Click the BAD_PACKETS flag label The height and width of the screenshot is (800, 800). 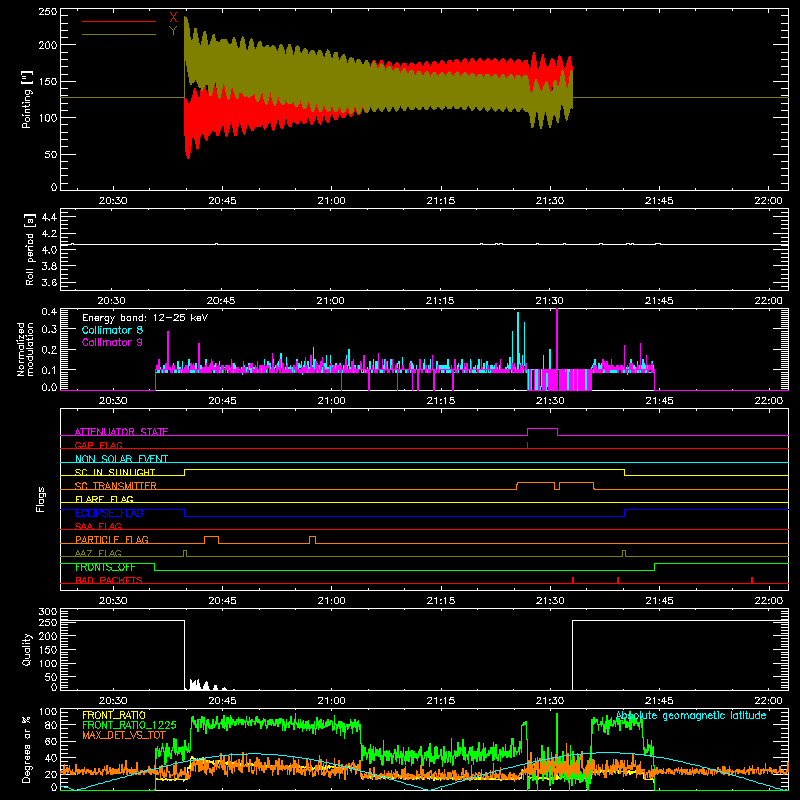coord(109,580)
